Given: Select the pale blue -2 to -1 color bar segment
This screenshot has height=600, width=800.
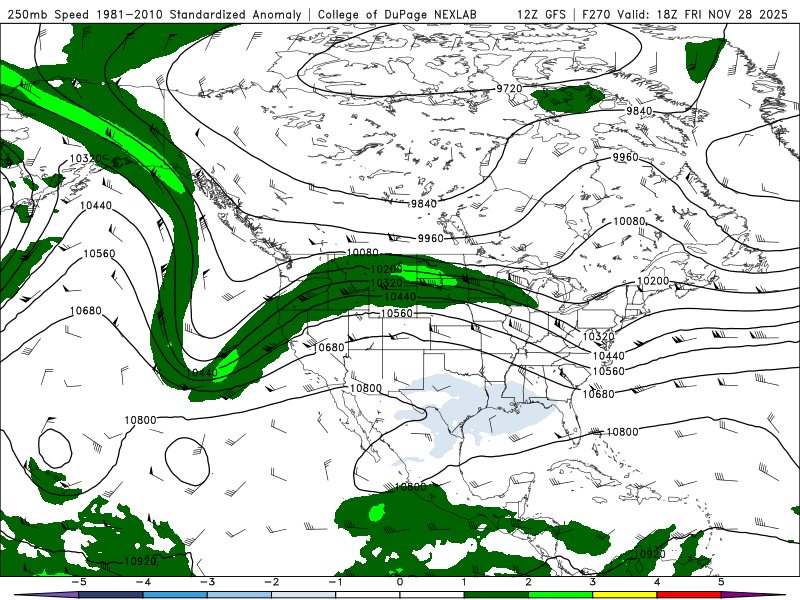Looking at the screenshot, I should click(304, 595).
